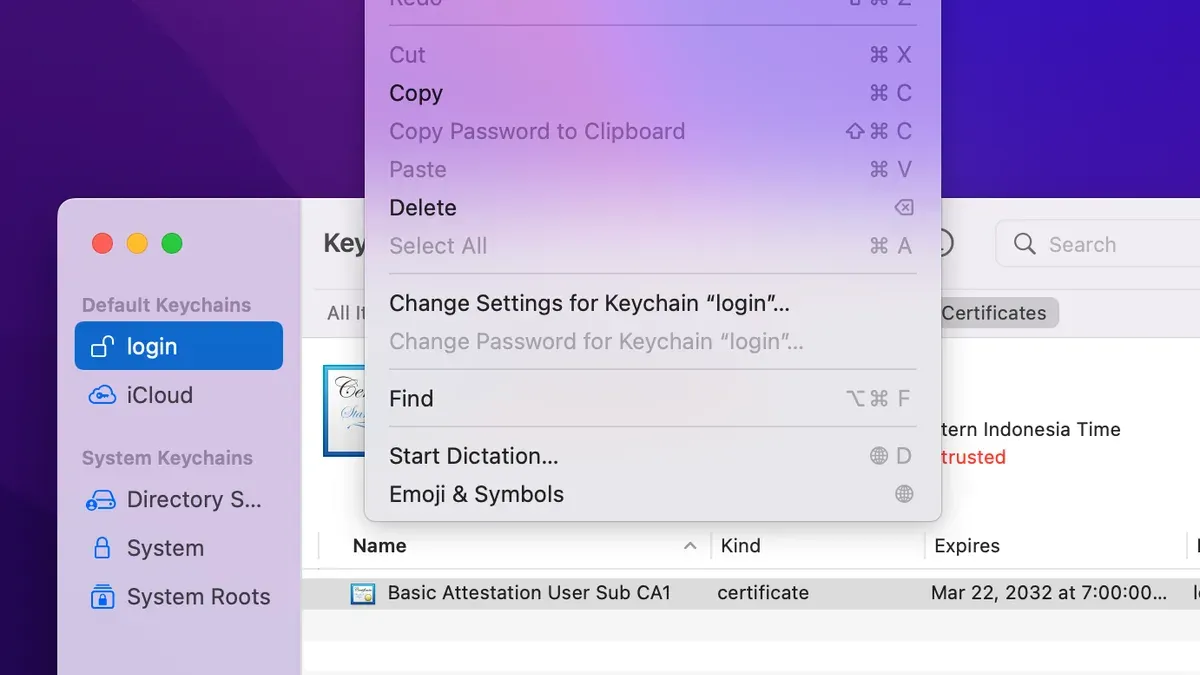Open the Directory Services keychain
The width and height of the screenshot is (1200, 675).
[x=179, y=499]
